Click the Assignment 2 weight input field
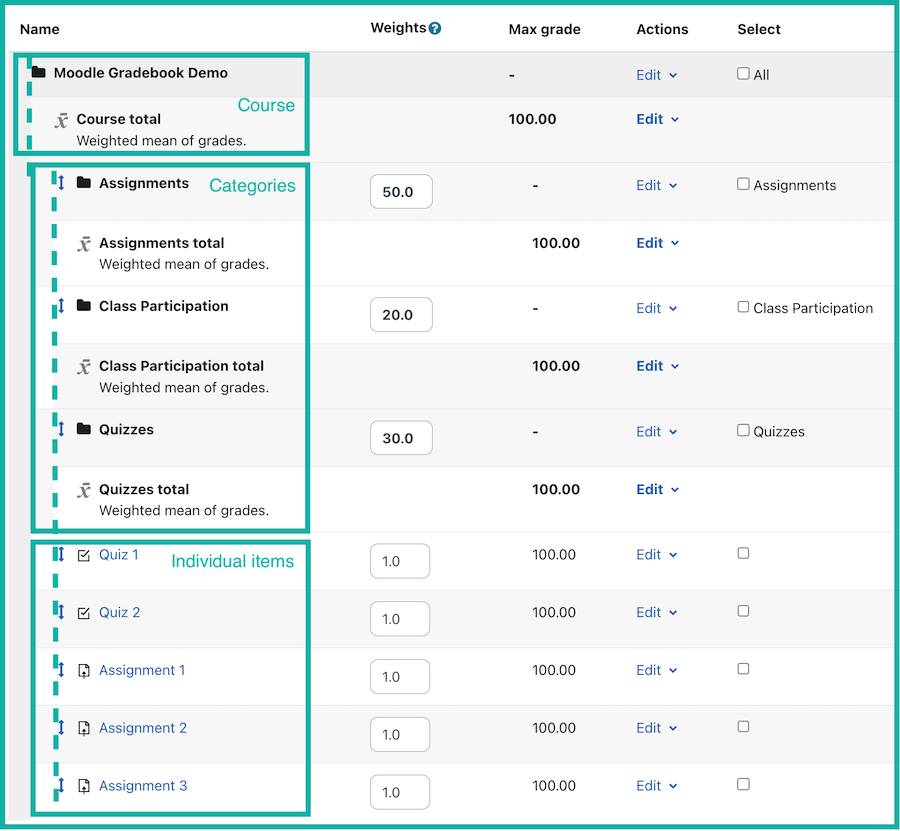This screenshot has height=831, width=900. [x=400, y=735]
